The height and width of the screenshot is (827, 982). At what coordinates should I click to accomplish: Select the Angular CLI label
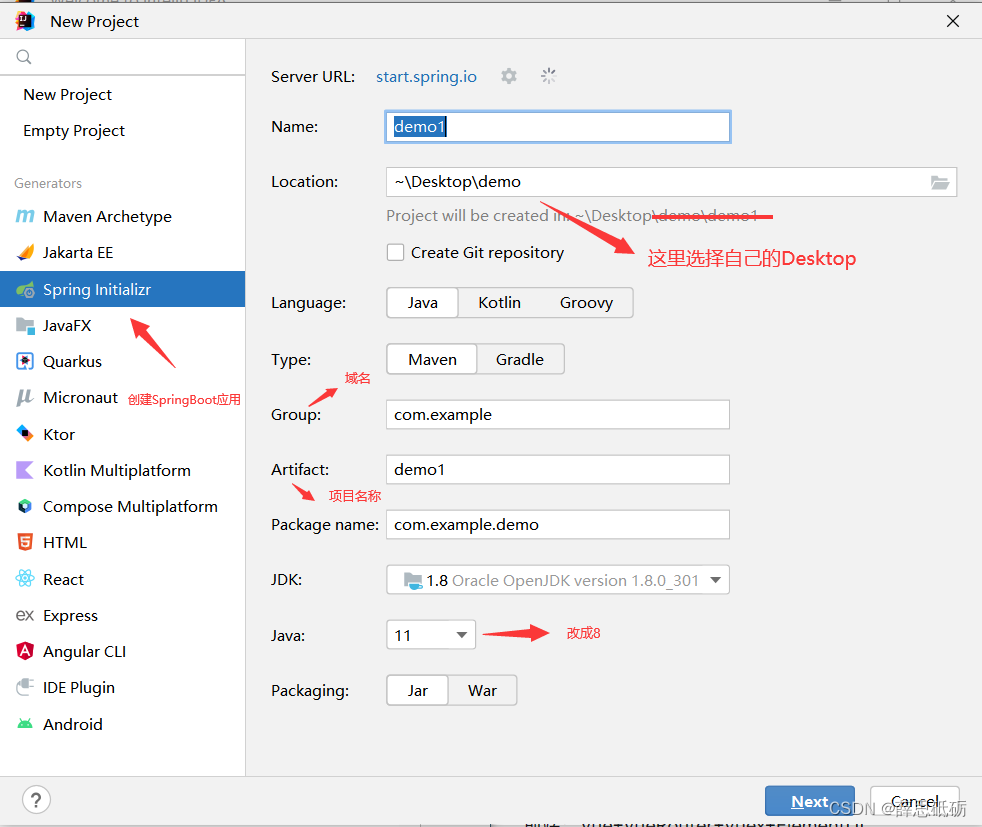(85, 652)
